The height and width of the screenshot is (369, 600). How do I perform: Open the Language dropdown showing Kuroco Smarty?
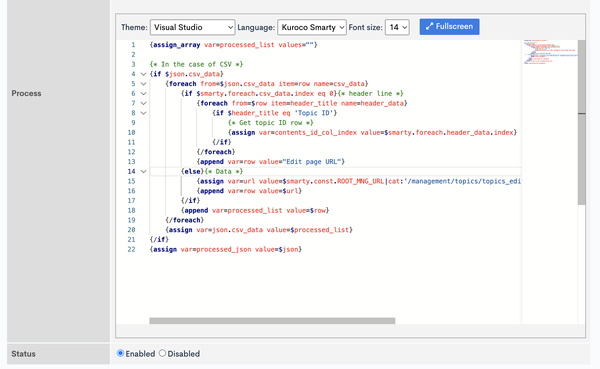pyautogui.click(x=312, y=27)
